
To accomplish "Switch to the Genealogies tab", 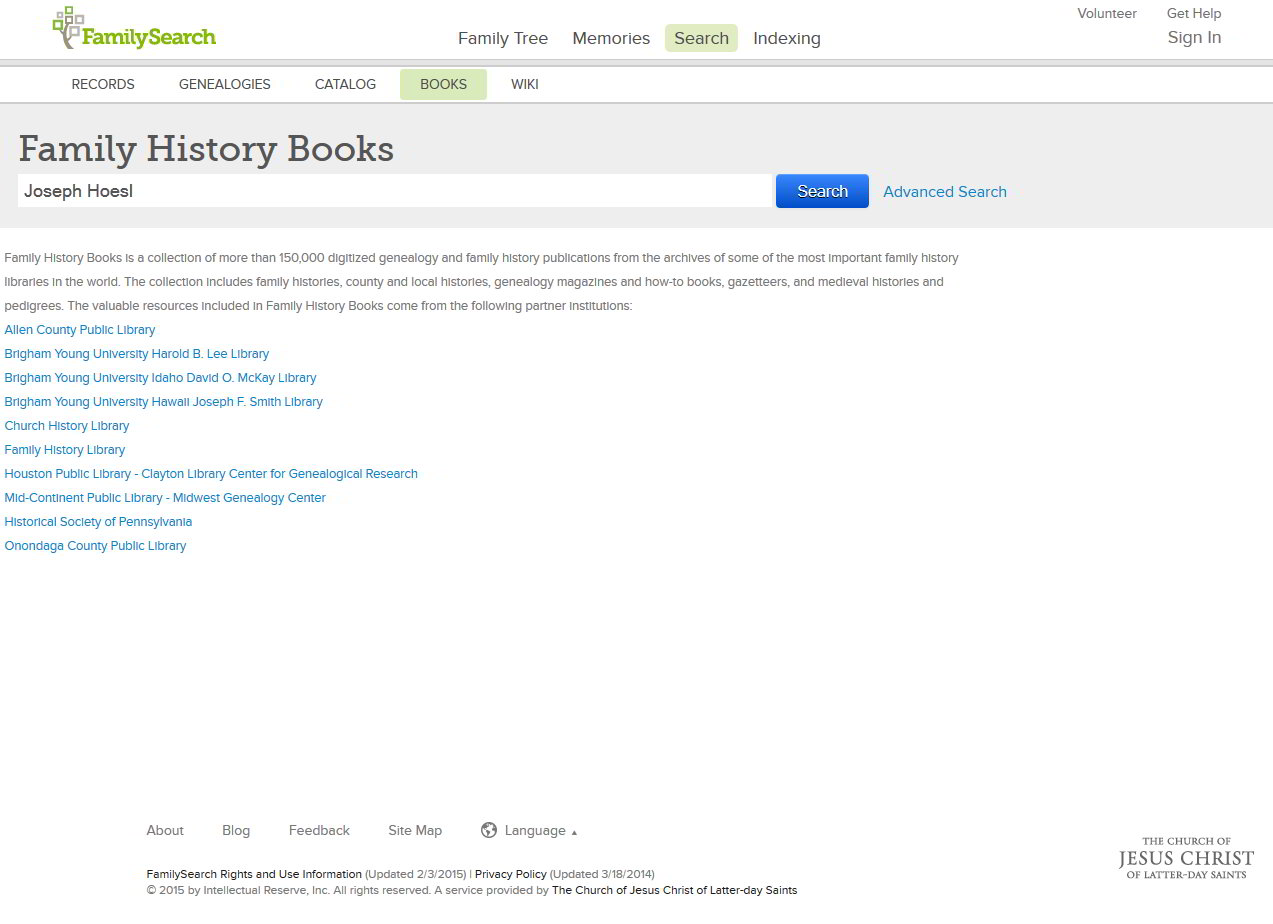I will point(225,84).
